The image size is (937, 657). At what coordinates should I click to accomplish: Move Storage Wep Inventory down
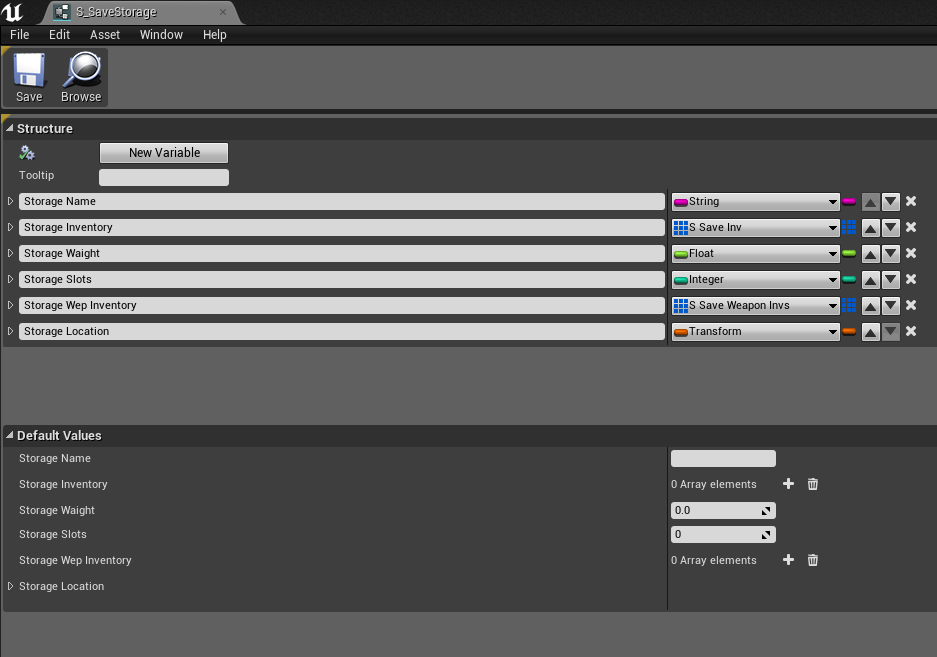(x=891, y=305)
